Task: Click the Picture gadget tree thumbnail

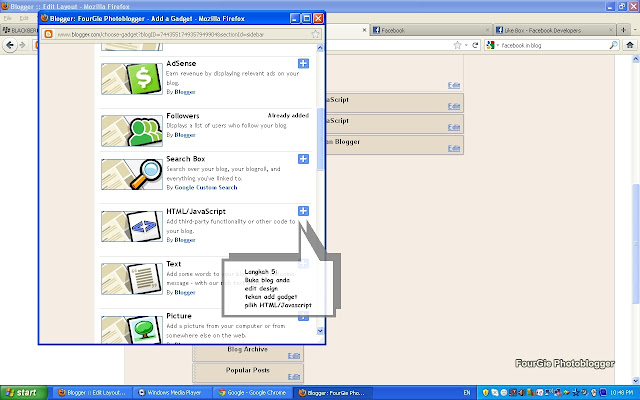Action: 132,329
